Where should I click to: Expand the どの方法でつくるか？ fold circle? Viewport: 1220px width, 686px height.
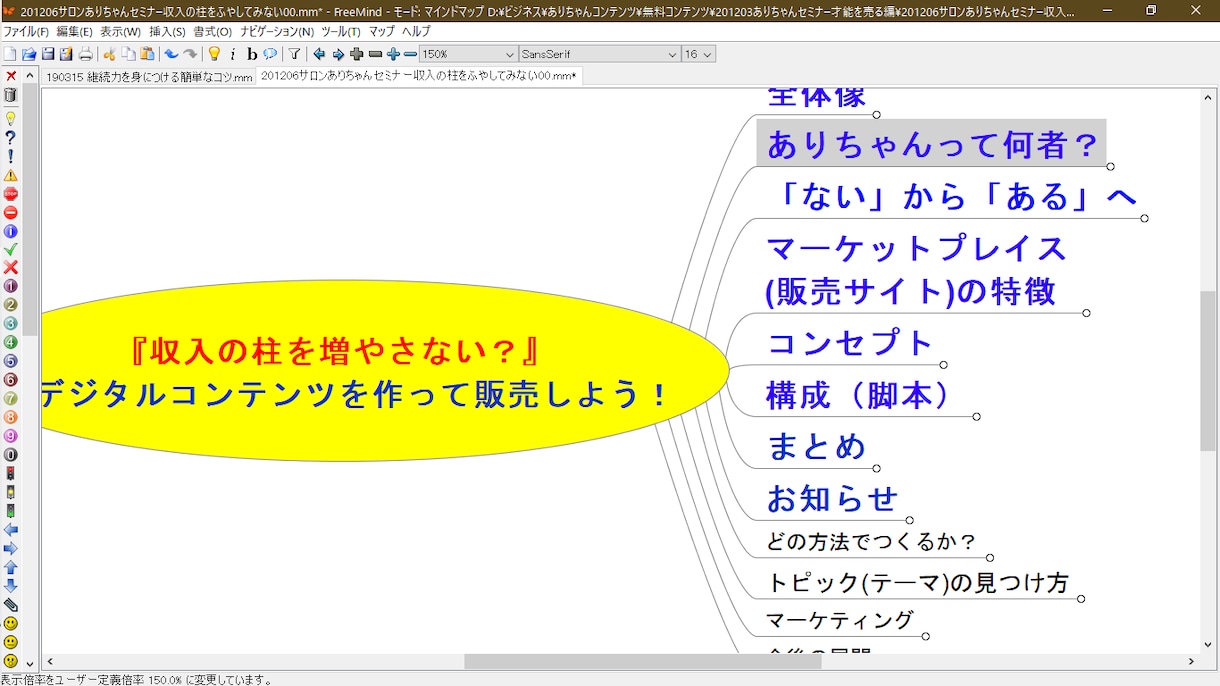pyautogui.click(x=990, y=558)
